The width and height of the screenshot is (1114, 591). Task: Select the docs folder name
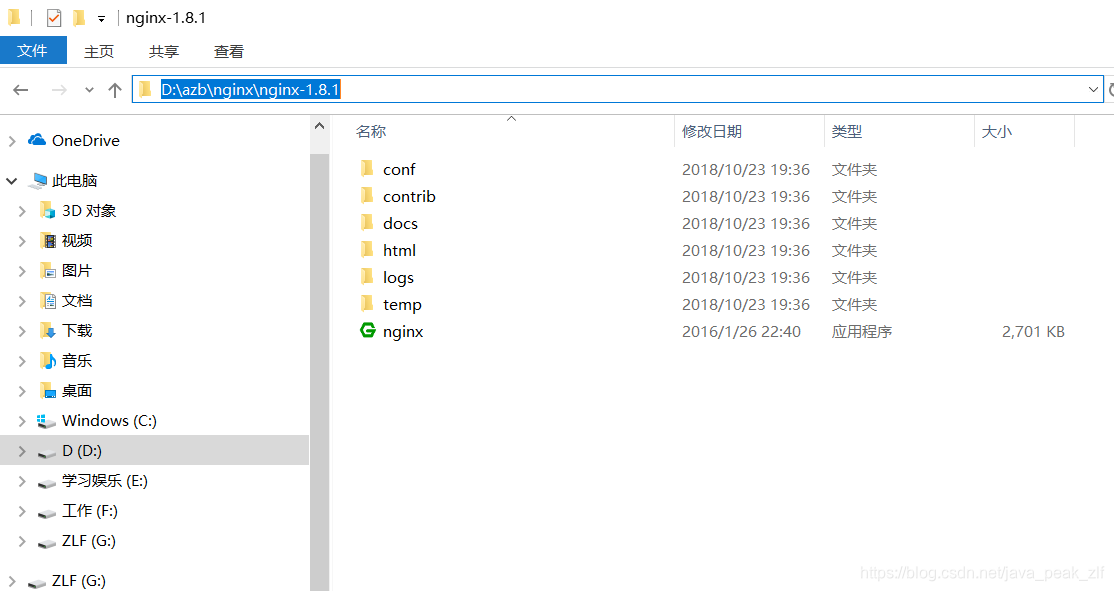point(401,224)
